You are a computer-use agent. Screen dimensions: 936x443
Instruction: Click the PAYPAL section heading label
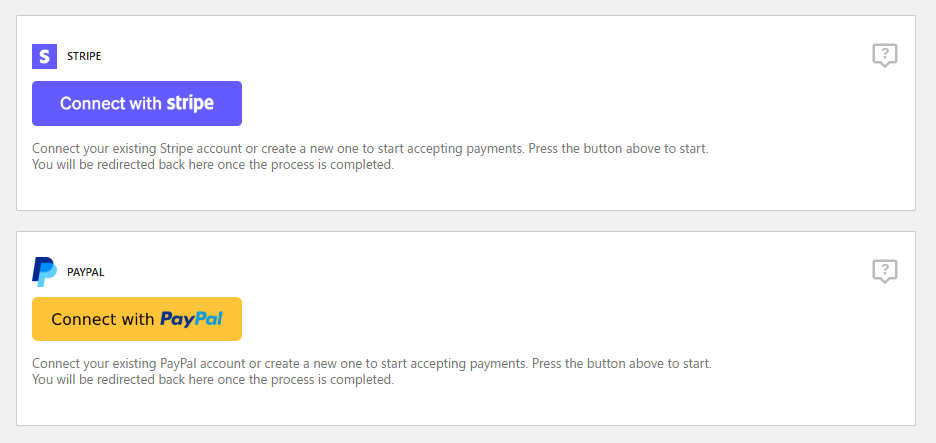pyautogui.click(x=86, y=272)
